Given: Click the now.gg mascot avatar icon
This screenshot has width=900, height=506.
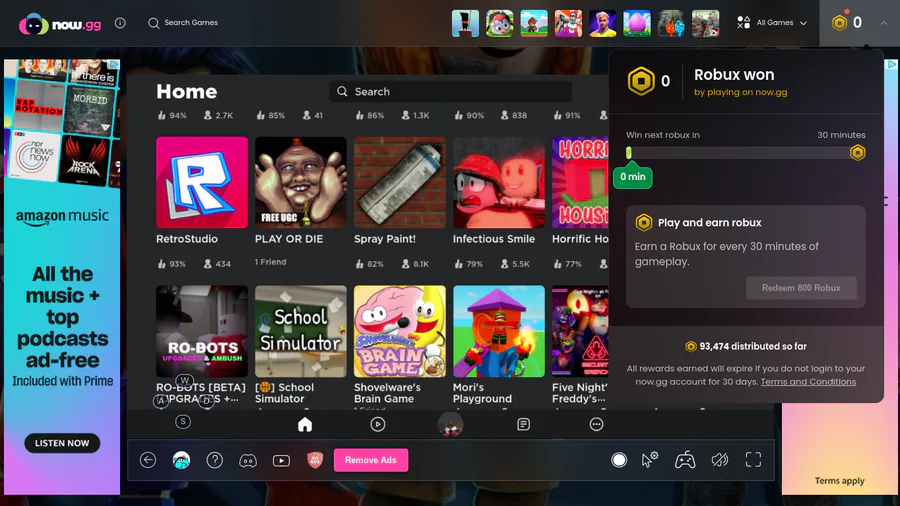Looking at the screenshot, I should click(x=181, y=460).
